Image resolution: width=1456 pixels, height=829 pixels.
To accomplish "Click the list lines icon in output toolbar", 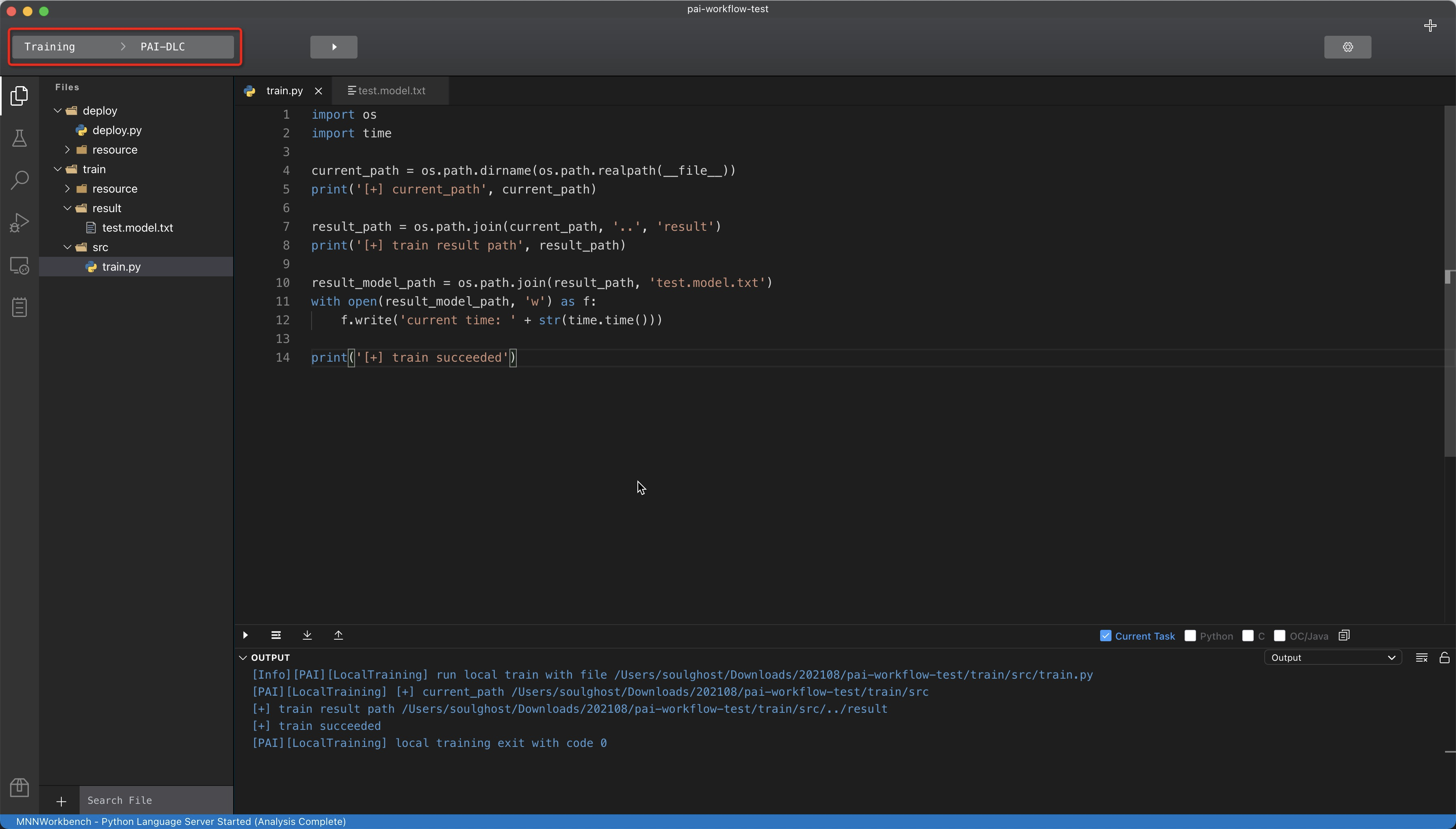I will click(x=276, y=636).
